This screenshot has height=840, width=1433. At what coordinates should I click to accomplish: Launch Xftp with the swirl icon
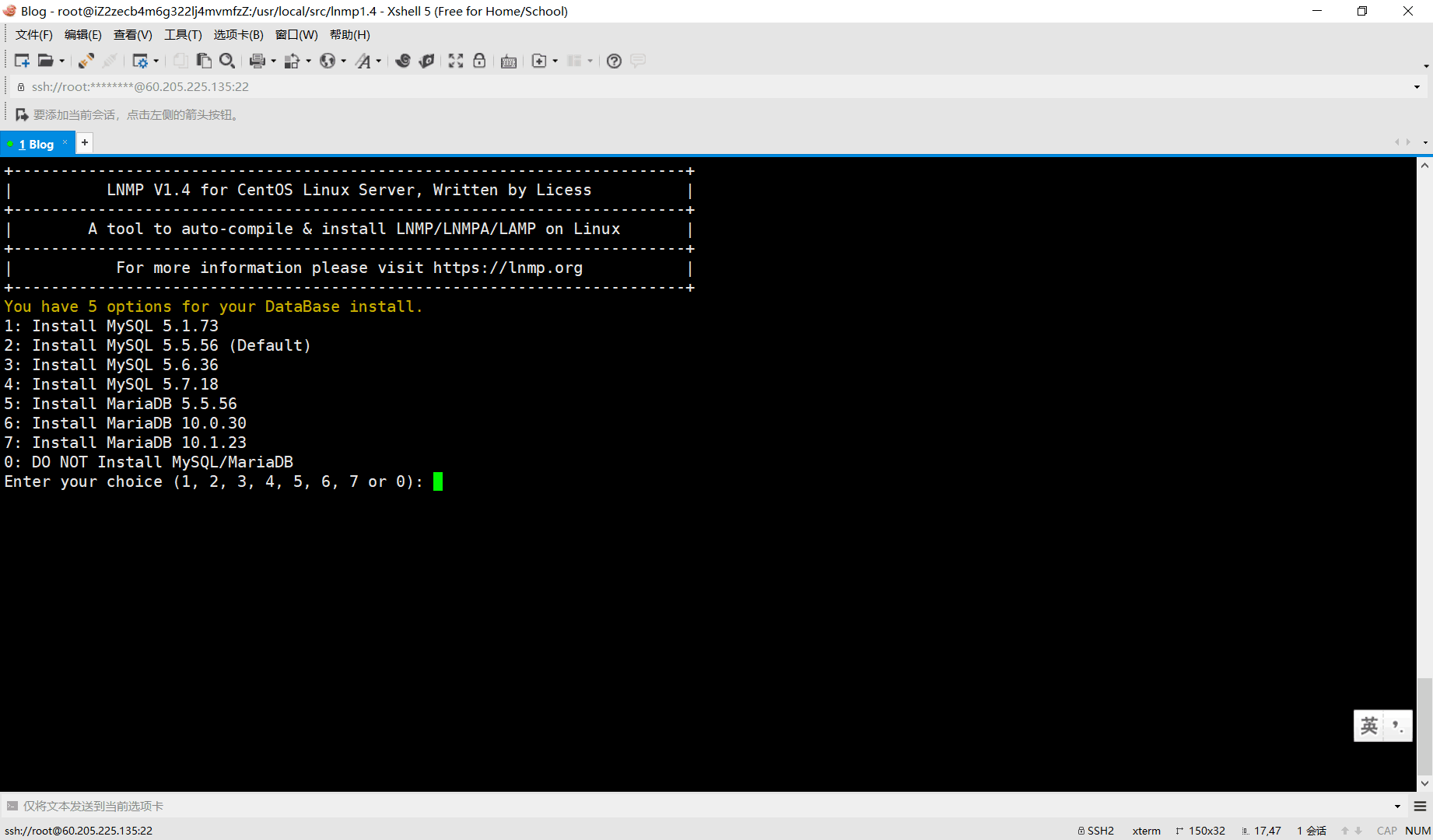coord(403,61)
